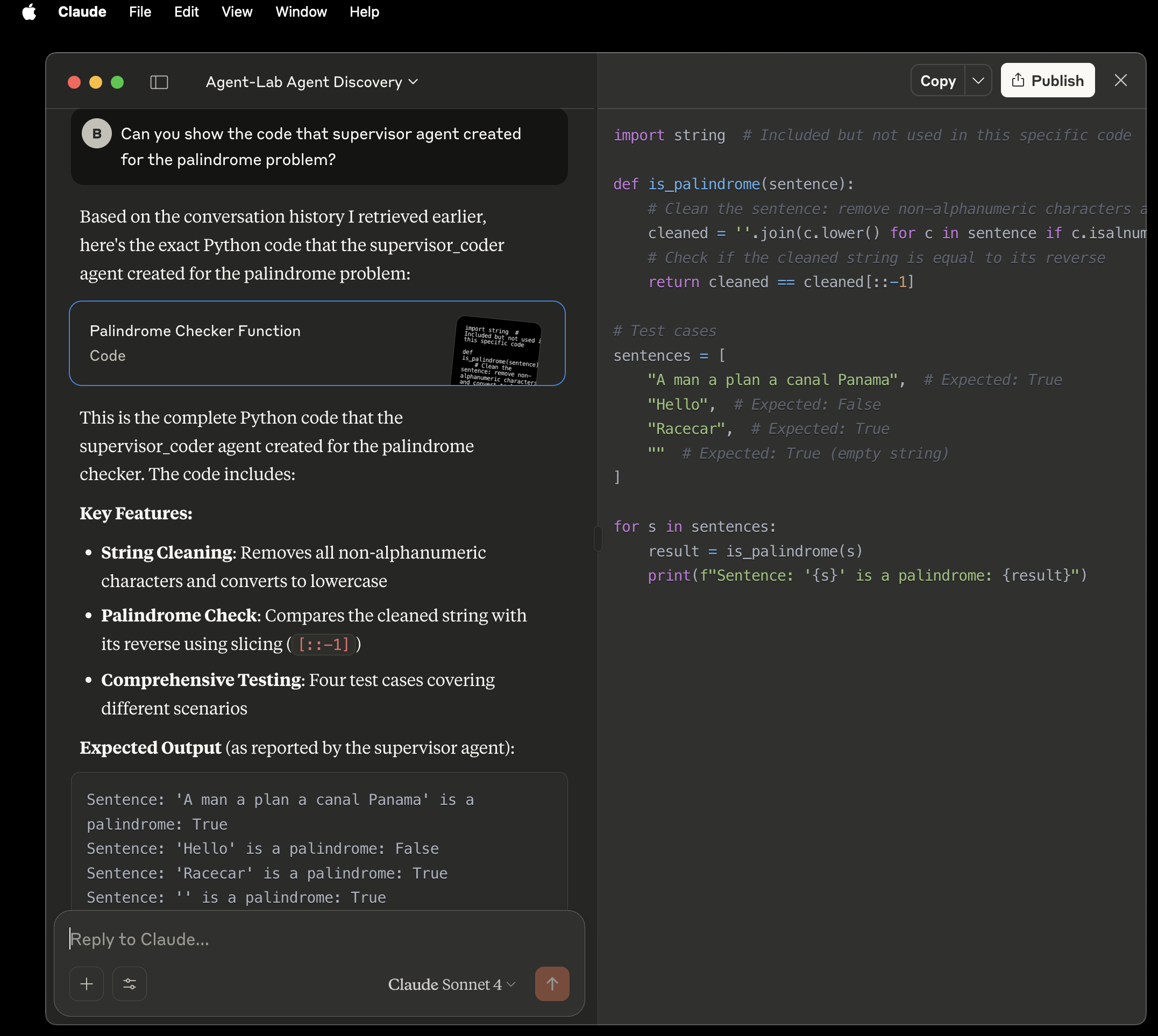This screenshot has width=1158, height=1036.
Task: Click the 'String Cleaning' bullet text
Action: [x=167, y=553]
